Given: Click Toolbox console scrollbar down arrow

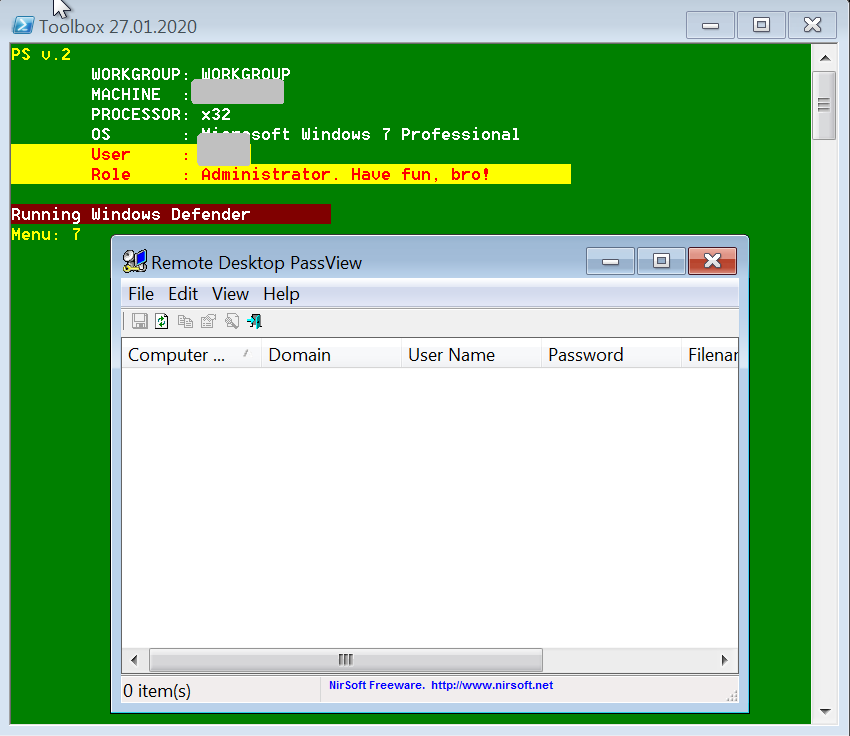Looking at the screenshot, I should point(825,712).
